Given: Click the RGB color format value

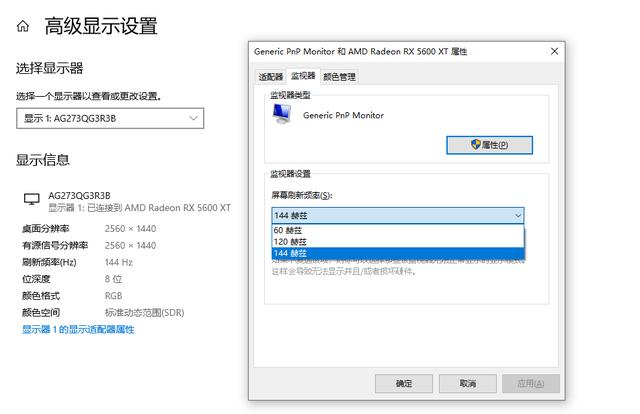Looking at the screenshot, I should (x=113, y=296).
